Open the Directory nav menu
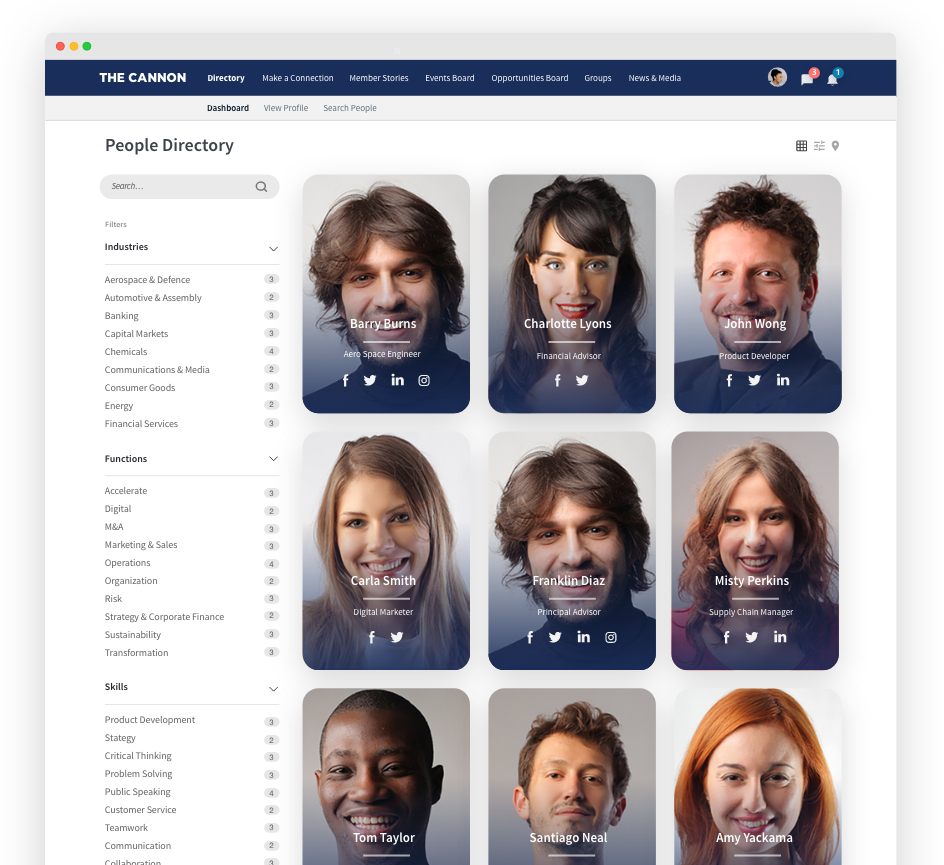 [226, 78]
